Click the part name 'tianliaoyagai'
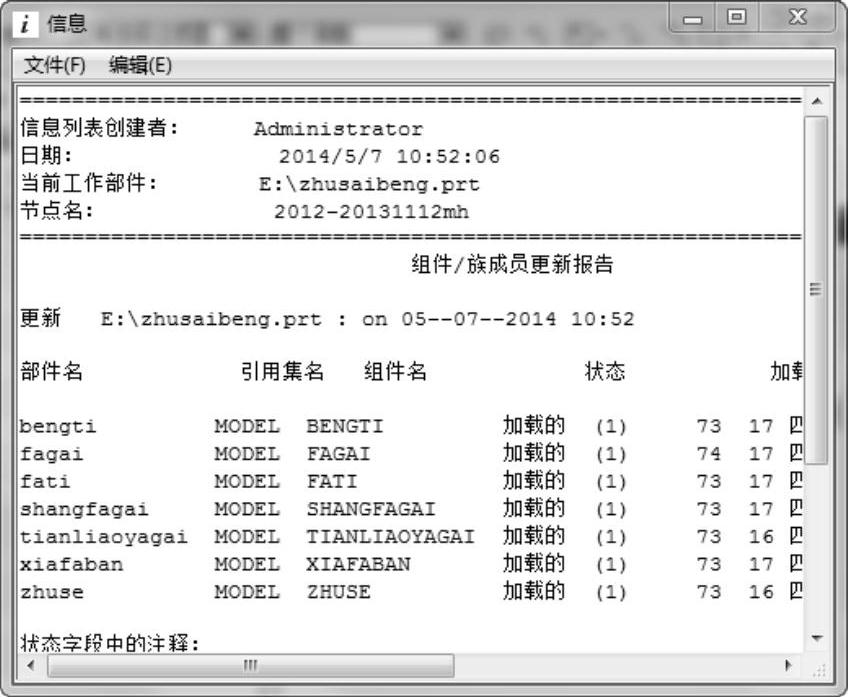Screen dimensions: 848x697 click(x=104, y=537)
